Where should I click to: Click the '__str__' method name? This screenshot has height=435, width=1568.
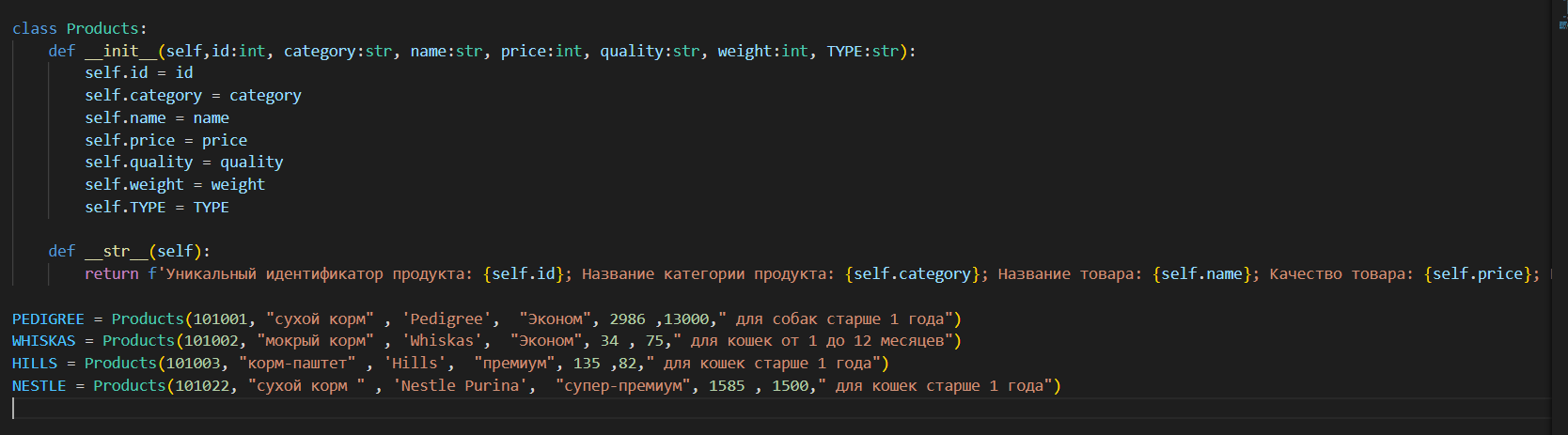(117, 251)
